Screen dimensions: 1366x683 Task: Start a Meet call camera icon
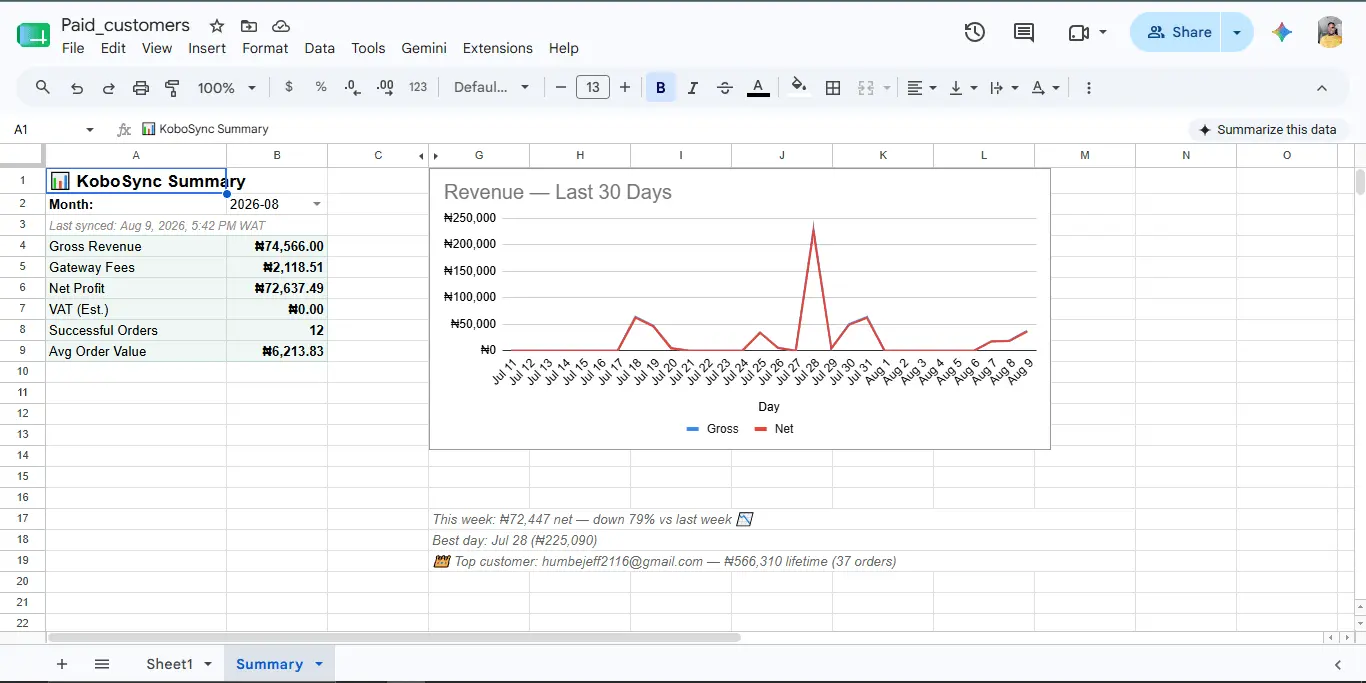[1078, 32]
